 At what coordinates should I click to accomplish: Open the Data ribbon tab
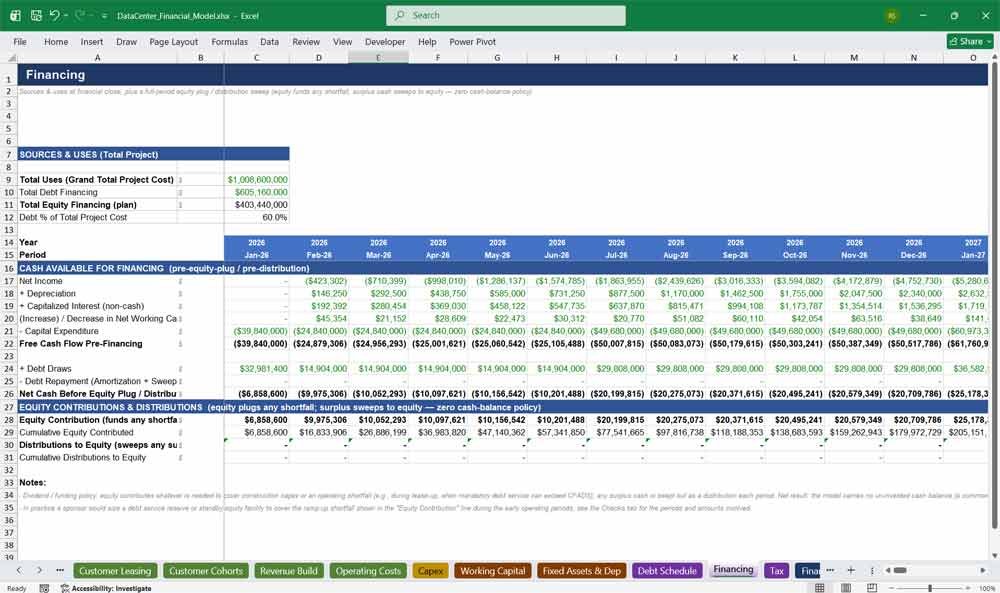point(269,41)
